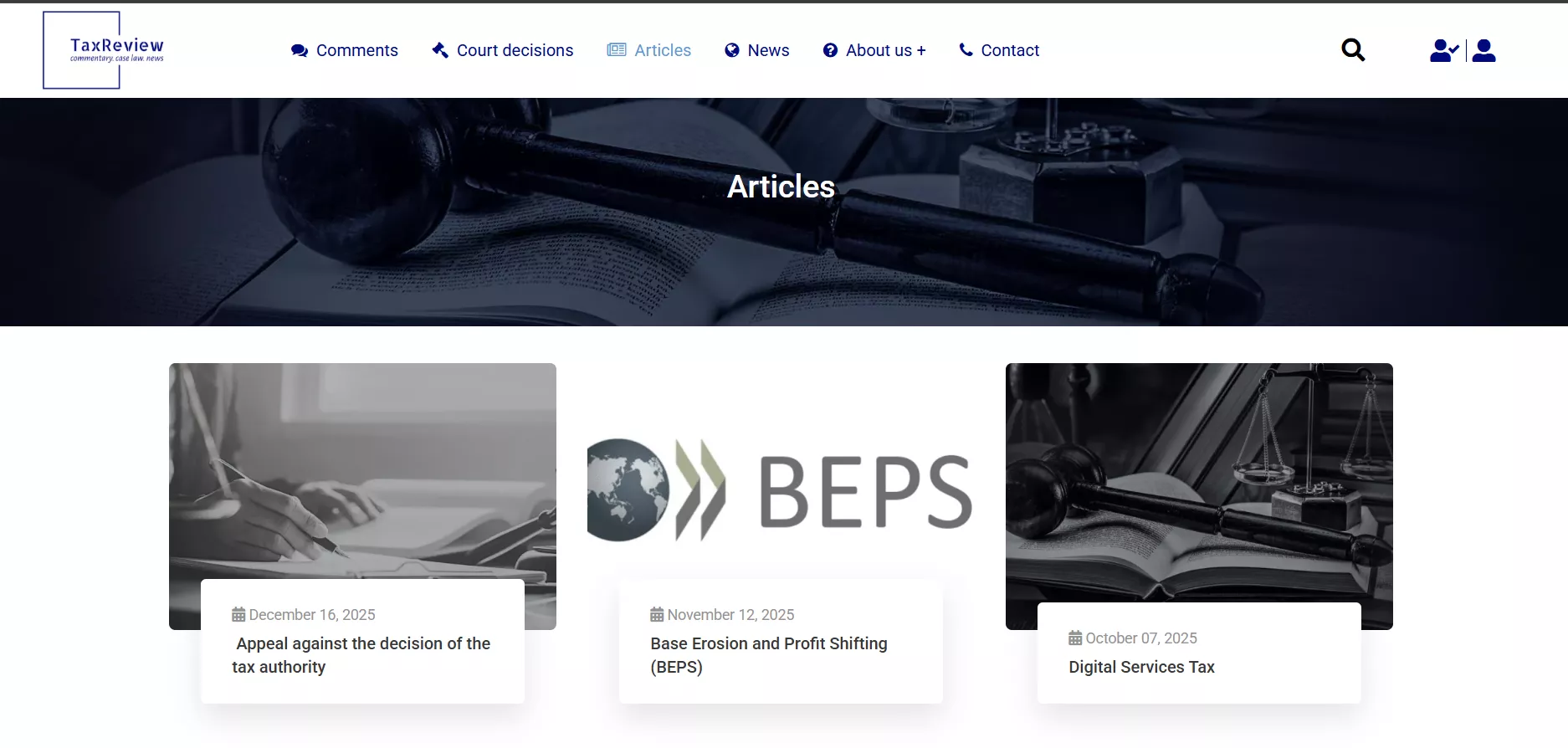Viewport: 1568px width, 748px height.
Task: Open the Comments menu item
Action: click(x=356, y=50)
